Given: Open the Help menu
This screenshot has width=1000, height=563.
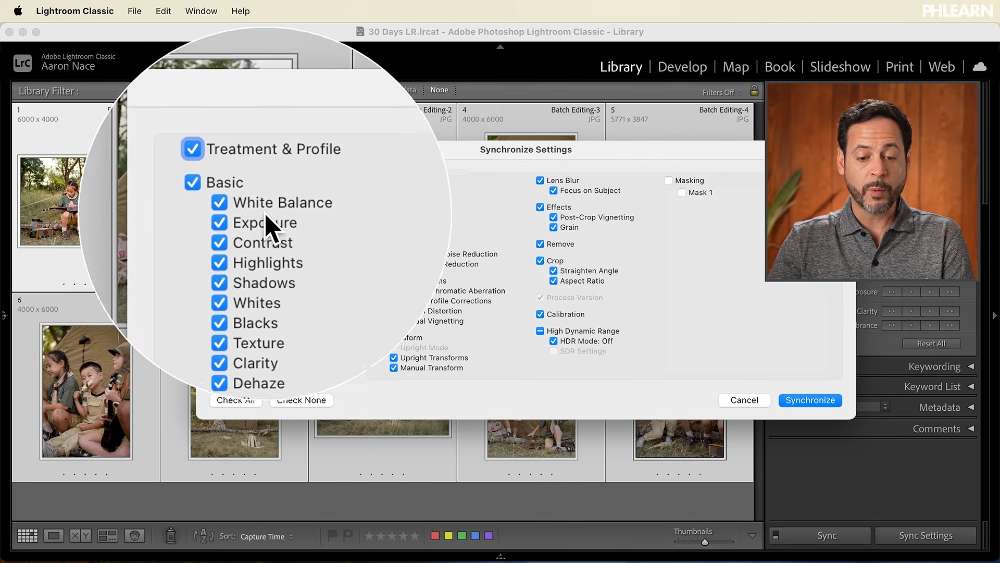Looking at the screenshot, I should click(240, 11).
